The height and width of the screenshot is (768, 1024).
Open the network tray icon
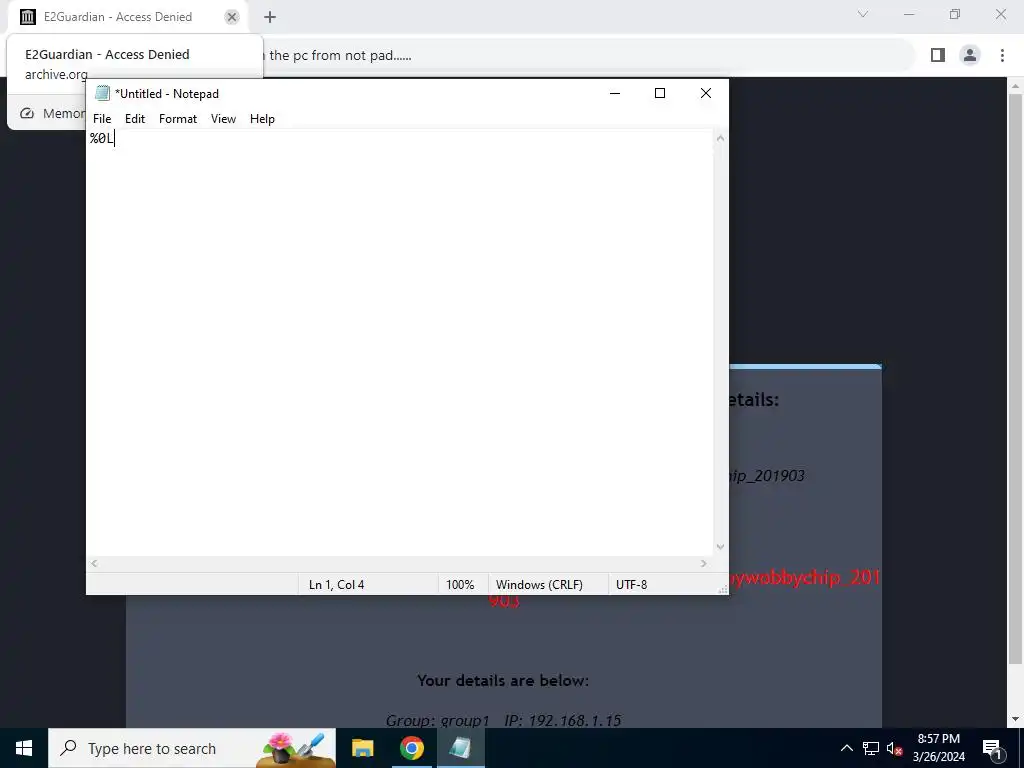click(x=871, y=748)
